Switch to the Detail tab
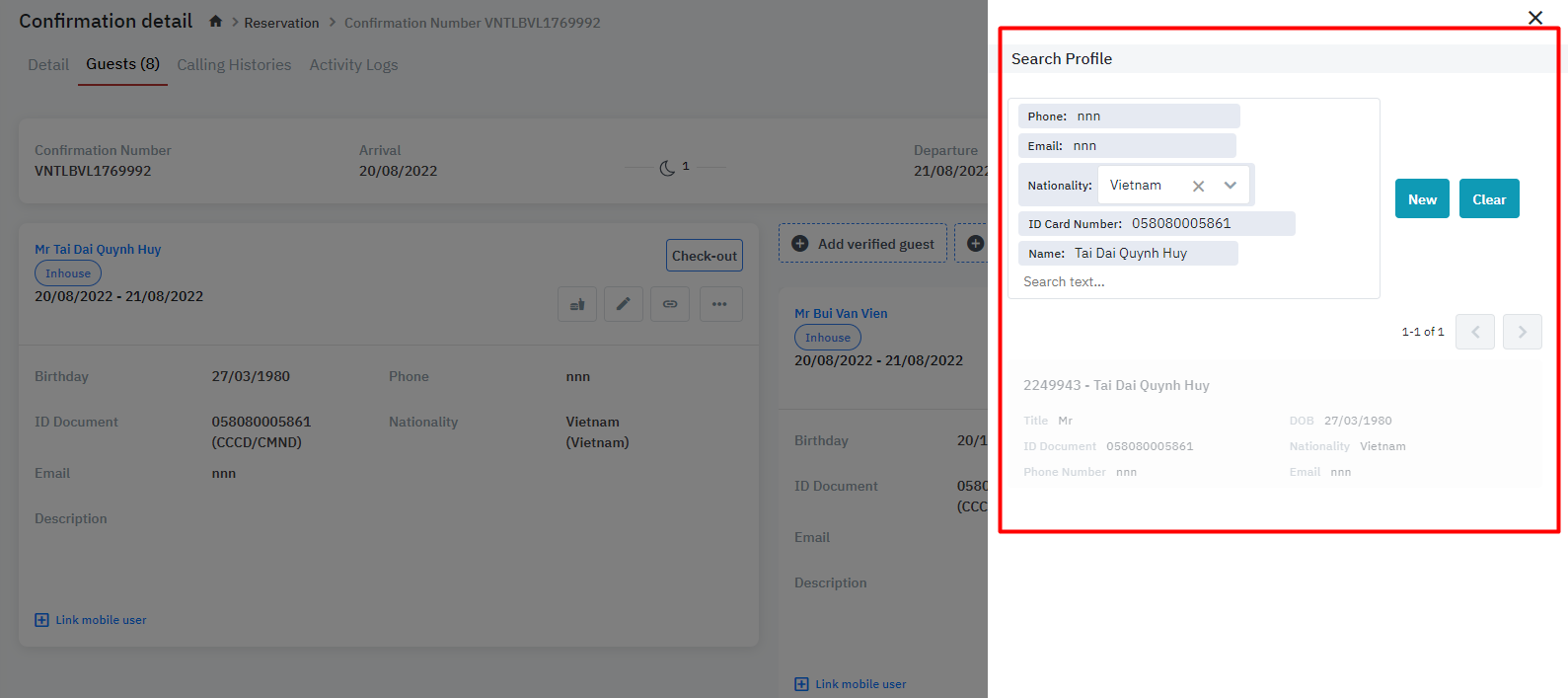The image size is (1568, 698). coord(48,65)
